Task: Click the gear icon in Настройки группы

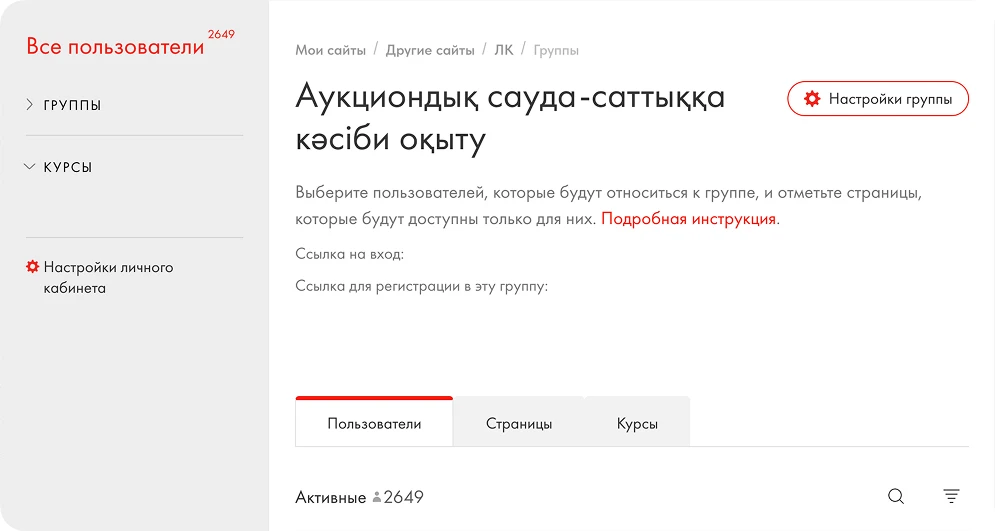Action: pos(812,98)
